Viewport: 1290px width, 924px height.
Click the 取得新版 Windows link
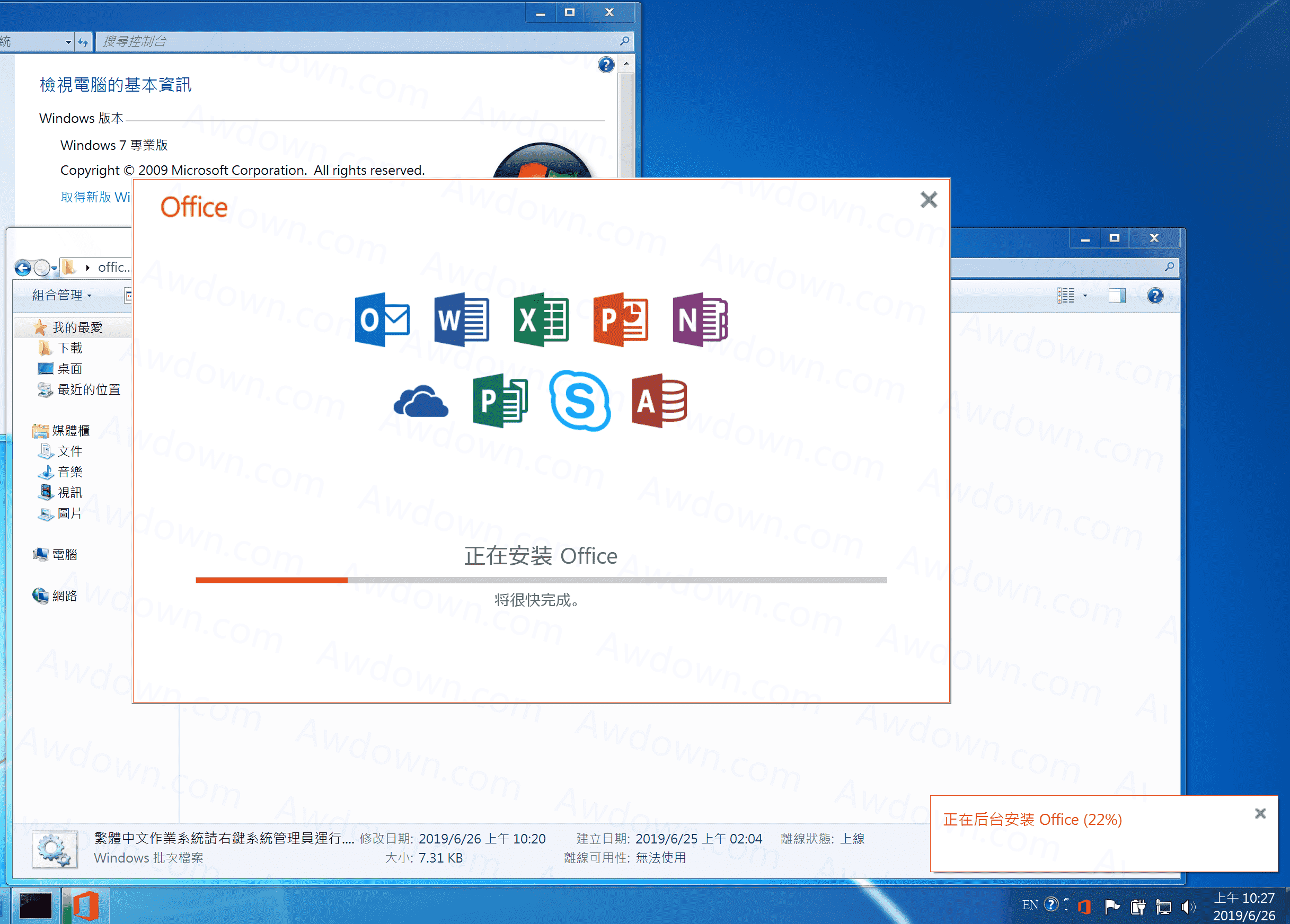(95, 197)
